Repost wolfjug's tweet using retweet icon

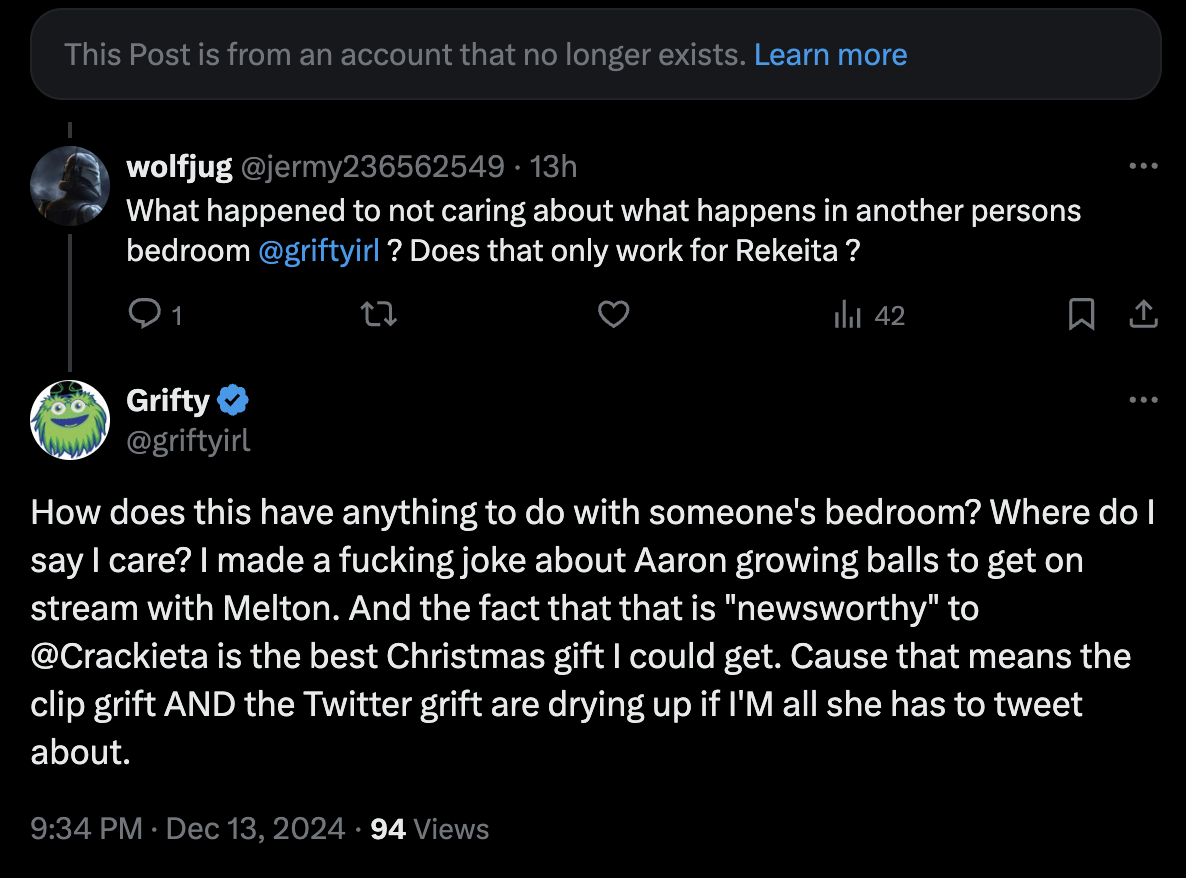click(x=378, y=314)
